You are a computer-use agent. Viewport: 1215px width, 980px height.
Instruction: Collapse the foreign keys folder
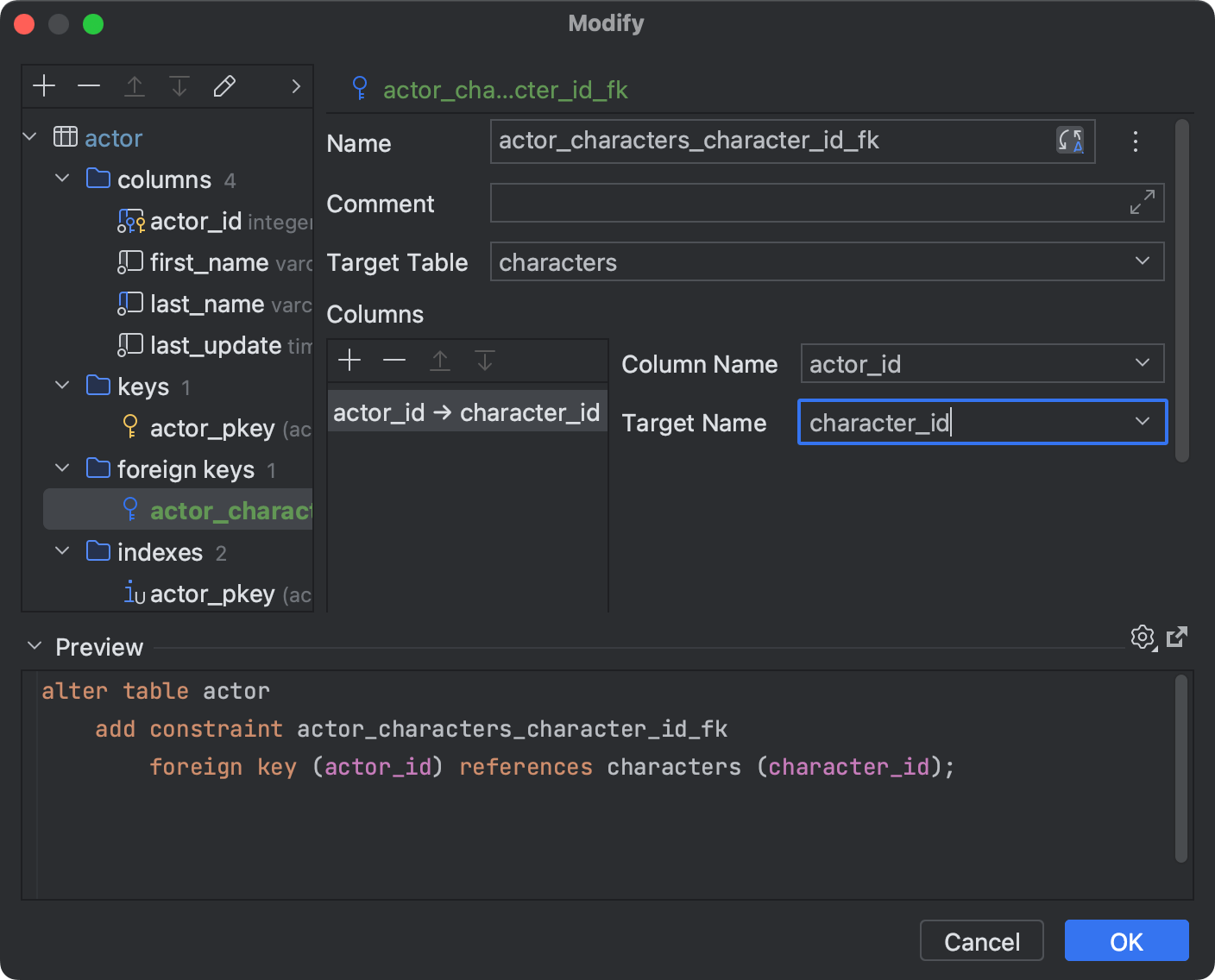62,468
